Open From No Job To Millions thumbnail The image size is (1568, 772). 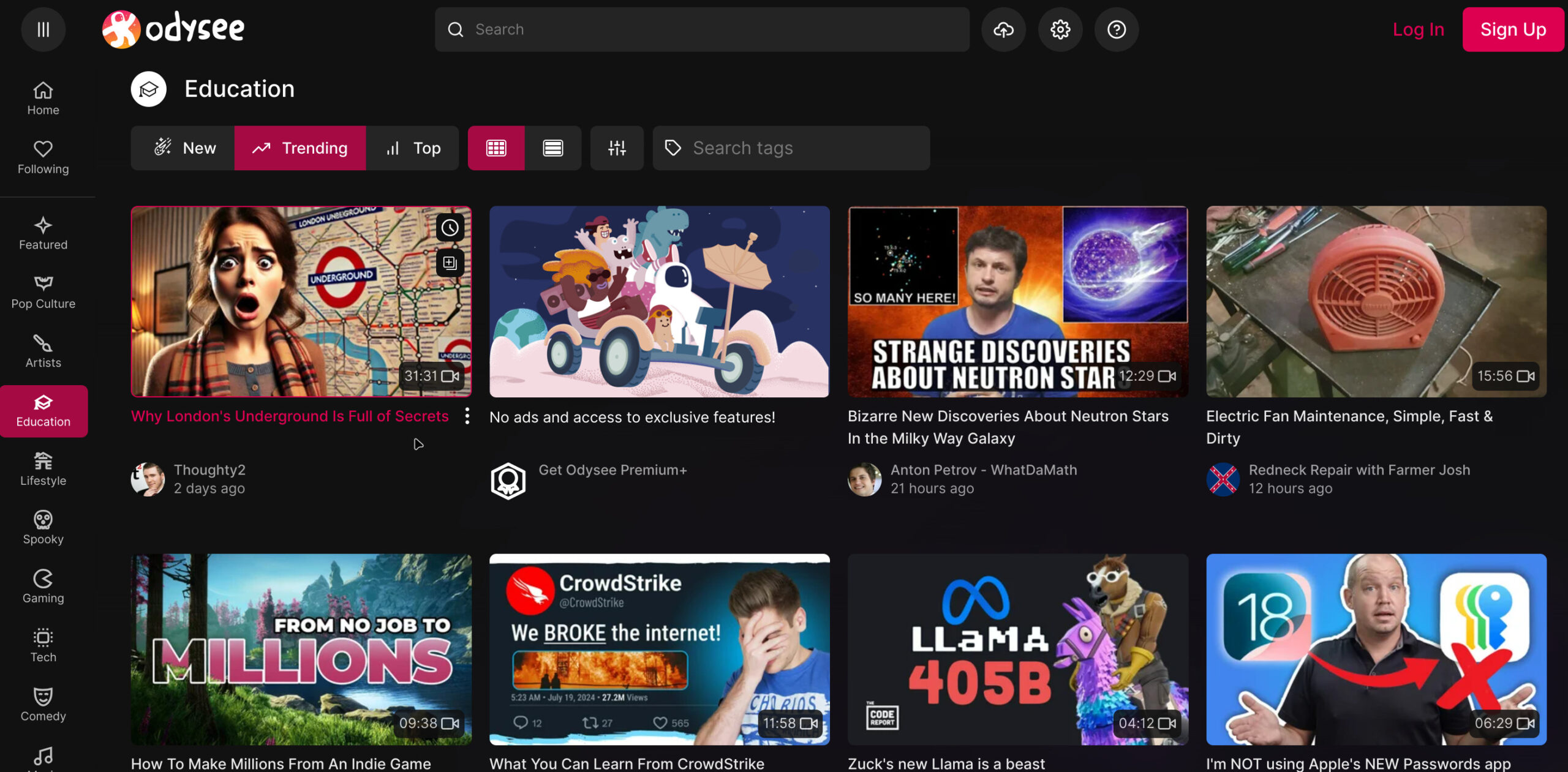(x=301, y=650)
